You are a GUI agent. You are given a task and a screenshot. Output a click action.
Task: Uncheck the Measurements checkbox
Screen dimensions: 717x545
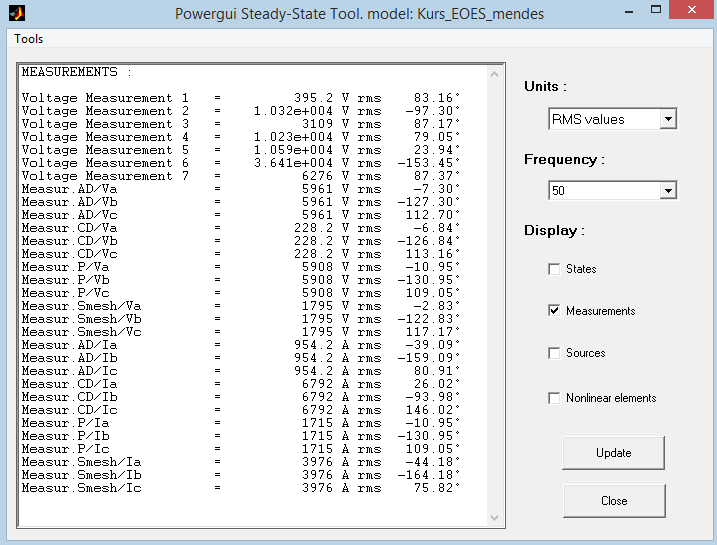click(x=554, y=311)
